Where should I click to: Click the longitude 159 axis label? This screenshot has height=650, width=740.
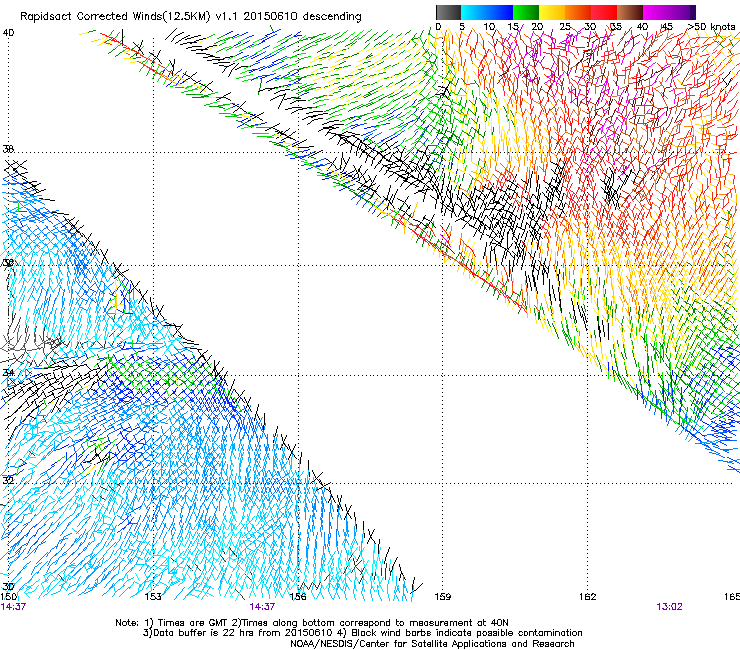tap(443, 597)
